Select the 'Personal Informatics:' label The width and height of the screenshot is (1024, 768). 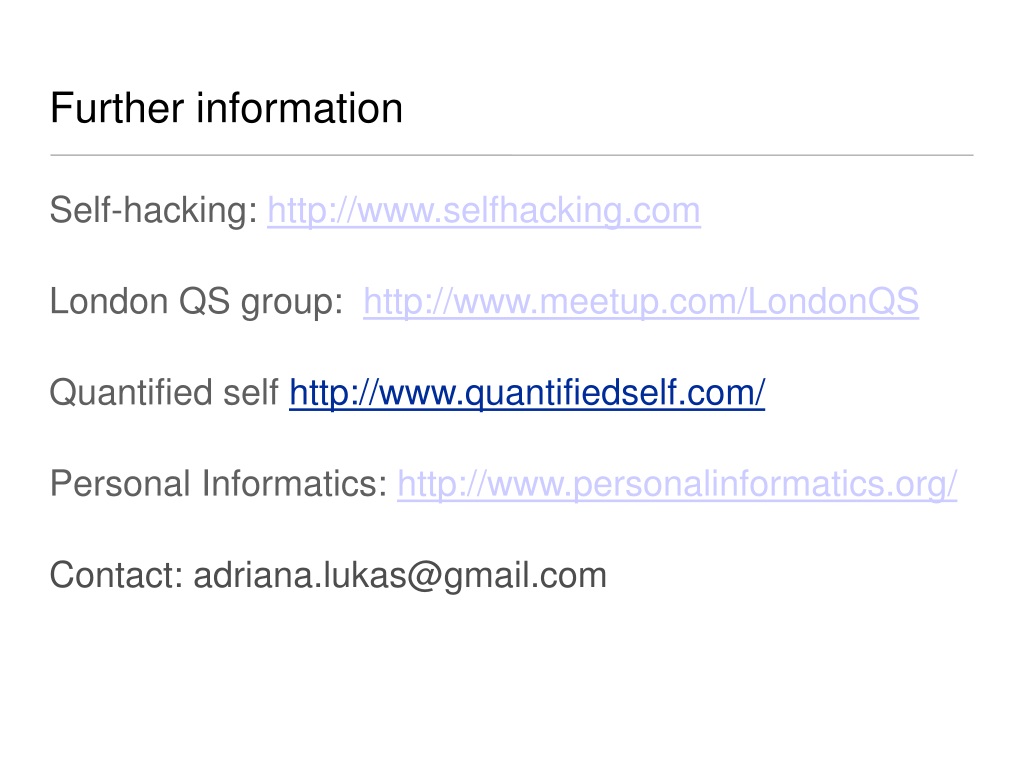(219, 484)
